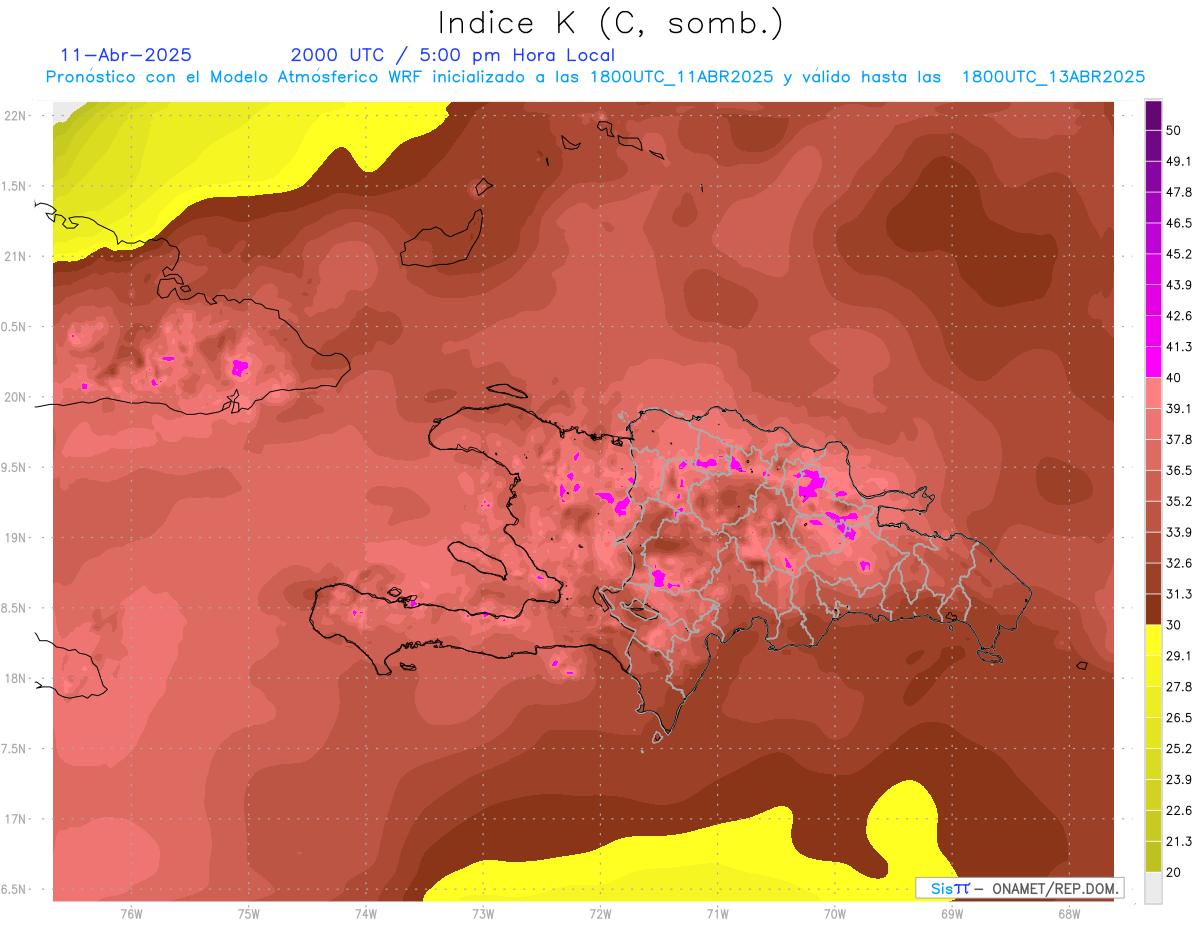The height and width of the screenshot is (927, 1200).
Task: Click the '36.5' color bar label
Action: (x=1179, y=470)
